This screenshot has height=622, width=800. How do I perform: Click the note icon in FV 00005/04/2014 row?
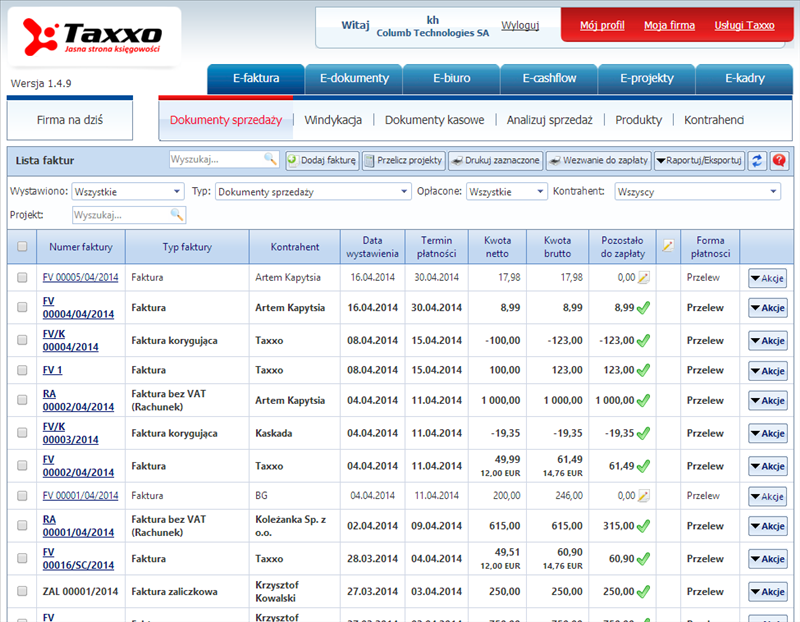[644, 278]
